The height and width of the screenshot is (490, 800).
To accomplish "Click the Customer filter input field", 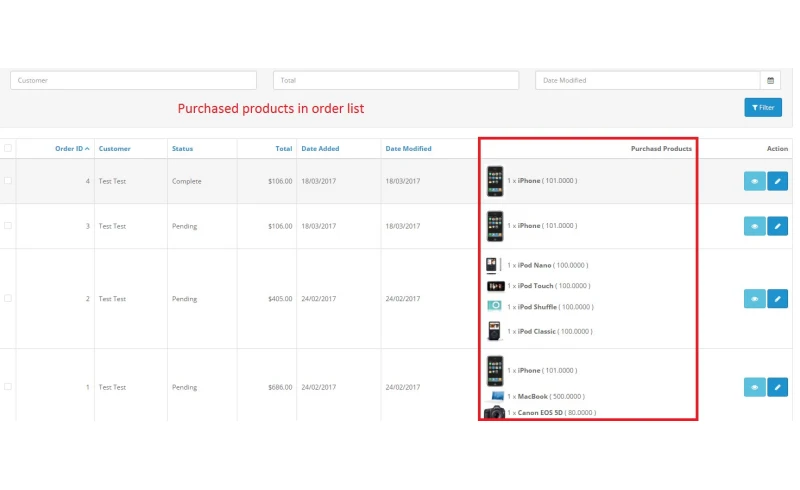I will pos(134,80).
